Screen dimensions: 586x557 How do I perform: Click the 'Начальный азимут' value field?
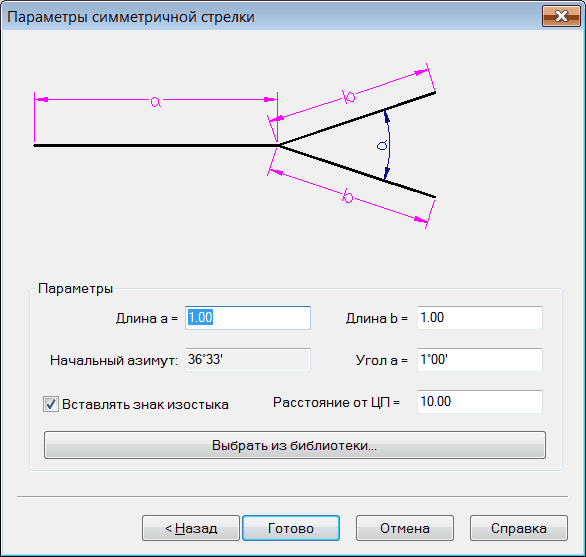(x=248, y=360)
